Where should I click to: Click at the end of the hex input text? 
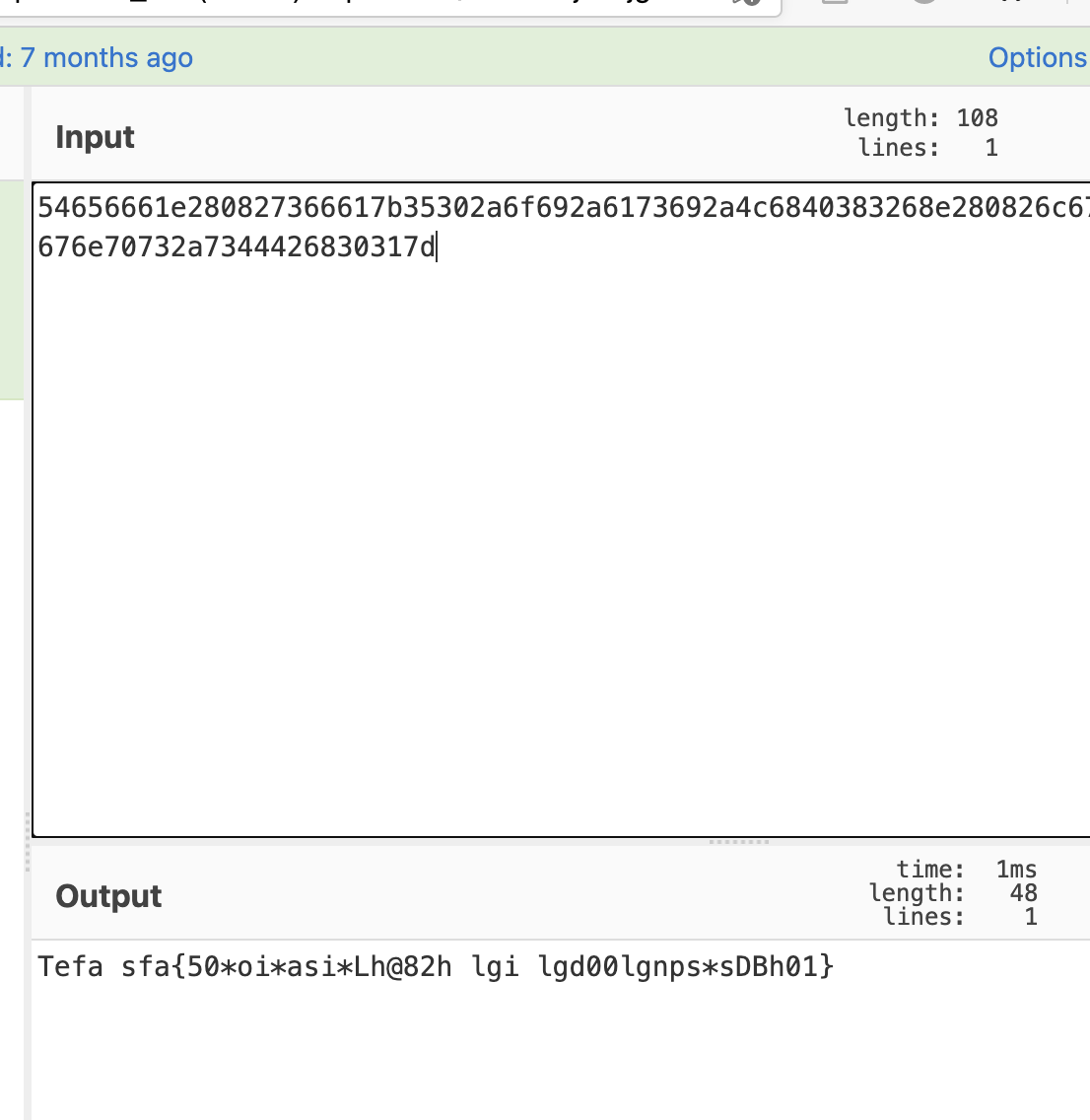click(x=435, y=246)
